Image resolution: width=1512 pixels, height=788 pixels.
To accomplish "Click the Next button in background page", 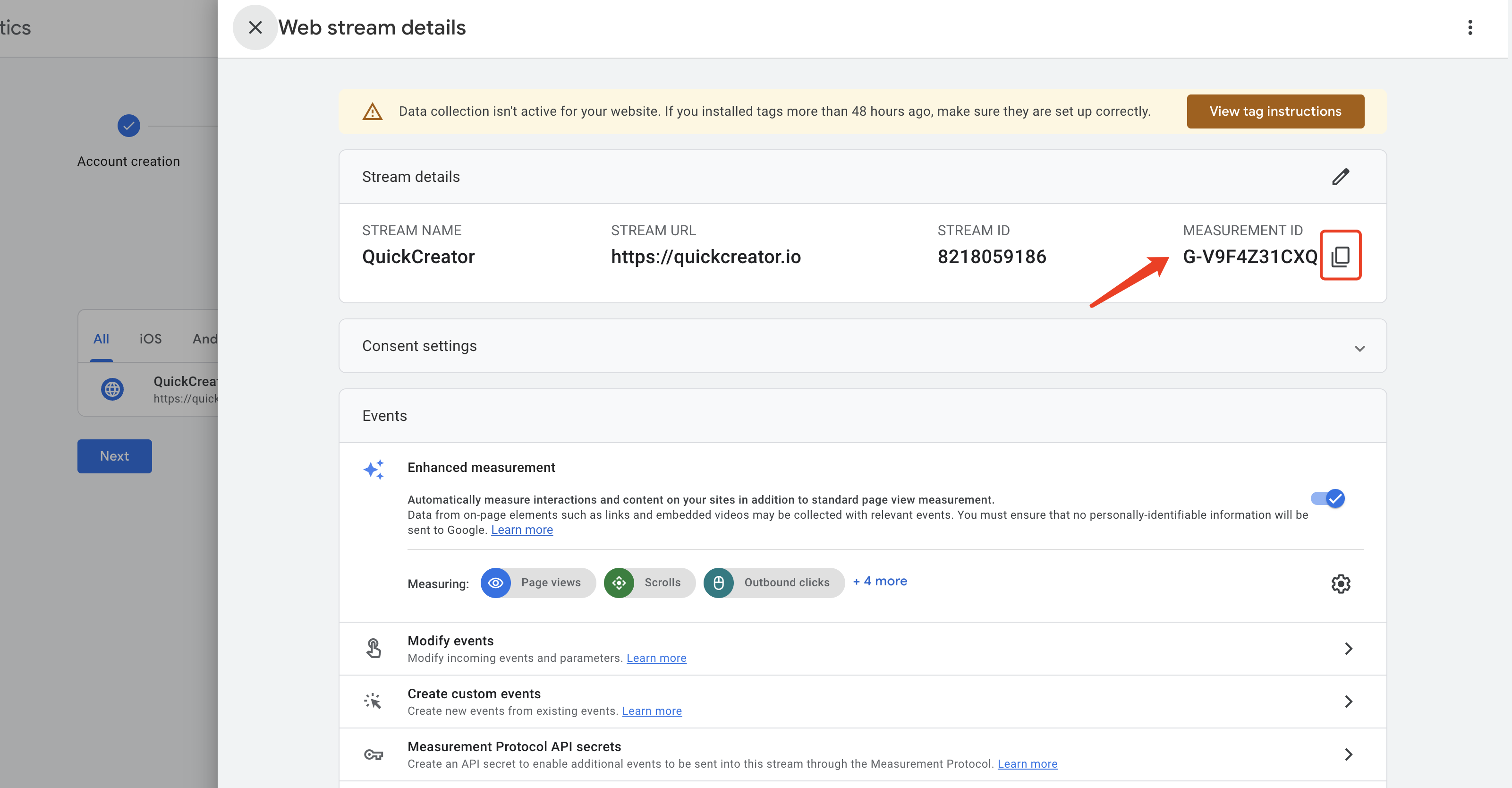I will 114,456.
